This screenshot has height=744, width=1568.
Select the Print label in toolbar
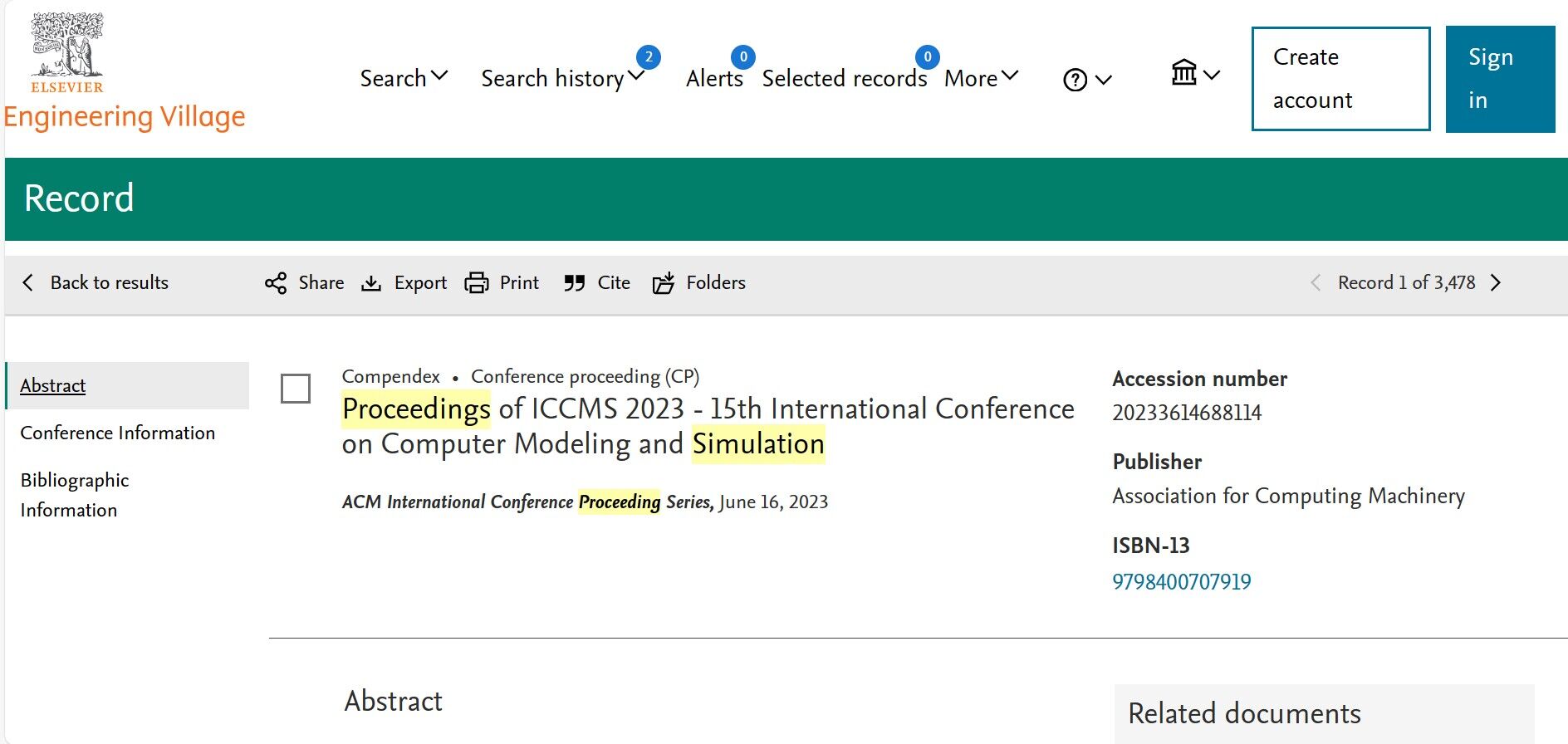click(519, 282)
